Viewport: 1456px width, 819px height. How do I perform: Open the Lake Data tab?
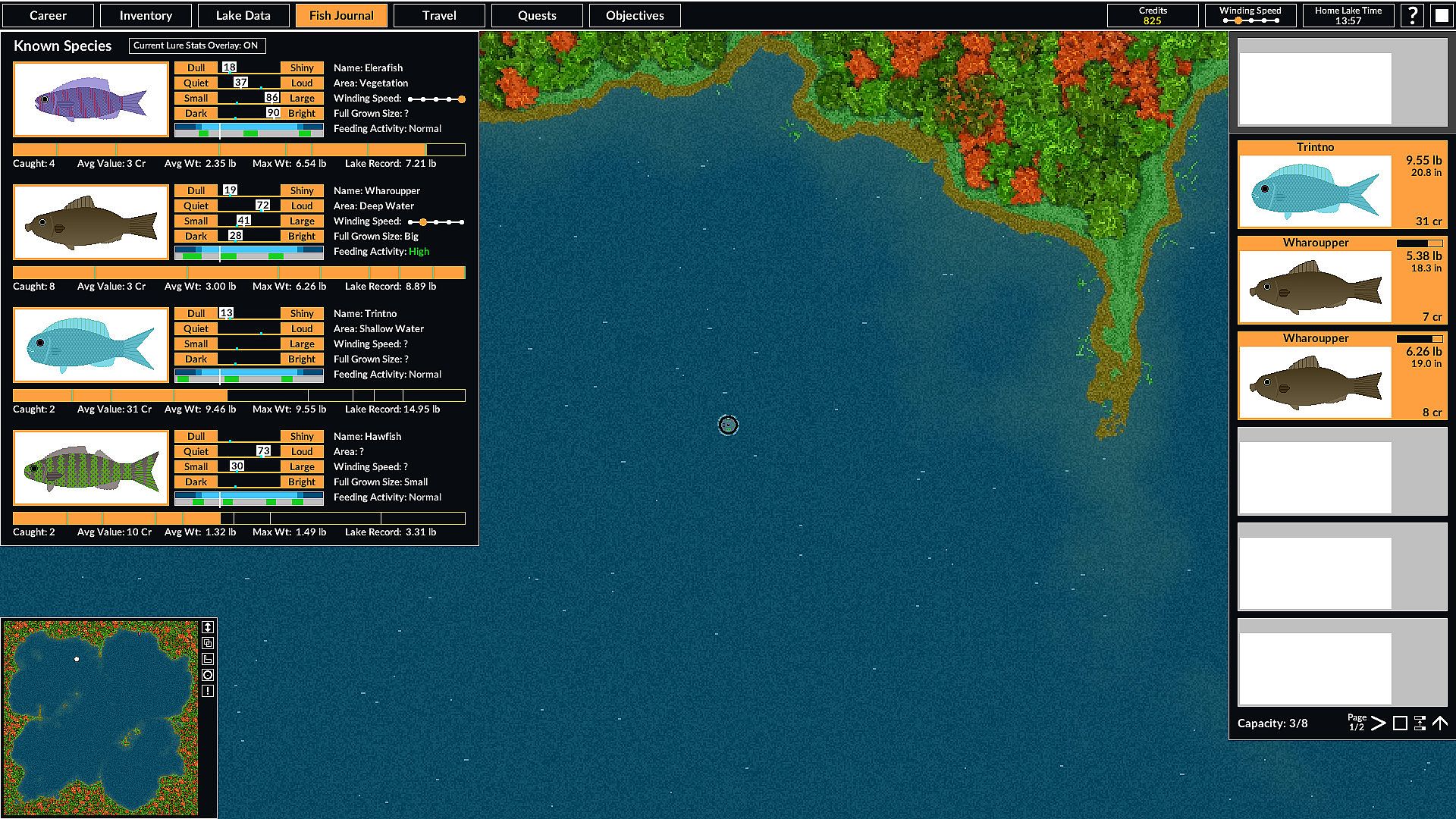point(243,15)
